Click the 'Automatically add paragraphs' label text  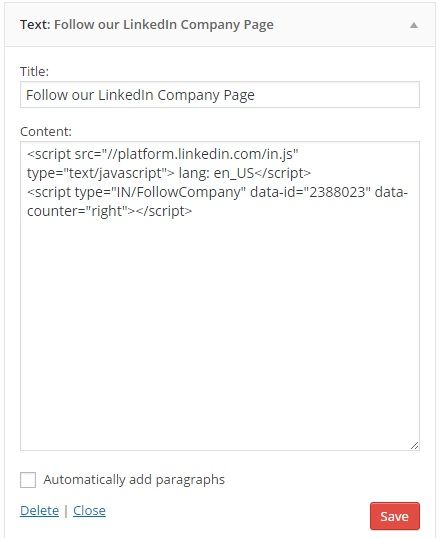tap(134, 480)
